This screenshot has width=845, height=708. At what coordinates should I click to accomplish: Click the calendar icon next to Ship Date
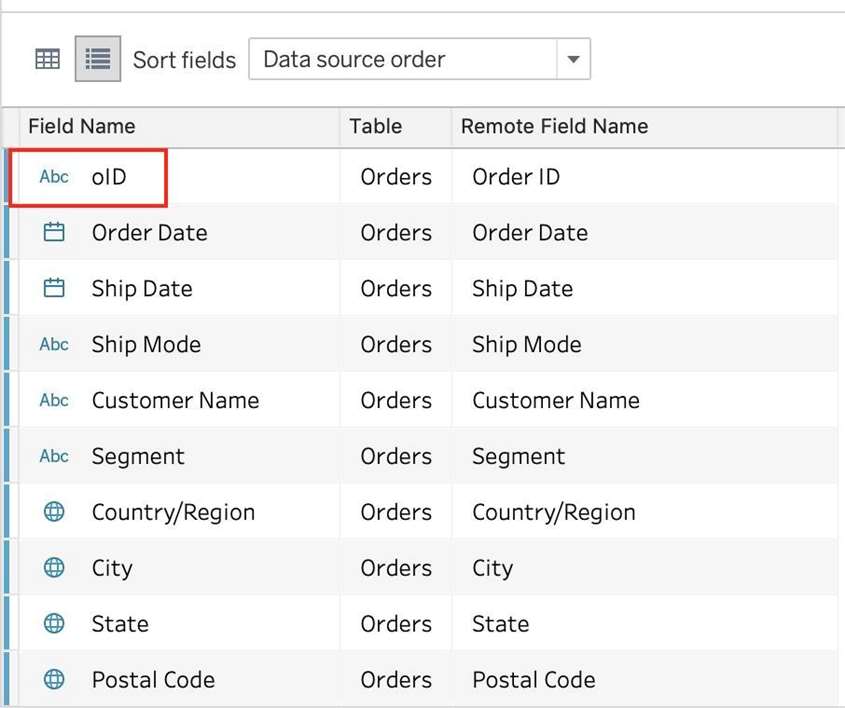54,289
